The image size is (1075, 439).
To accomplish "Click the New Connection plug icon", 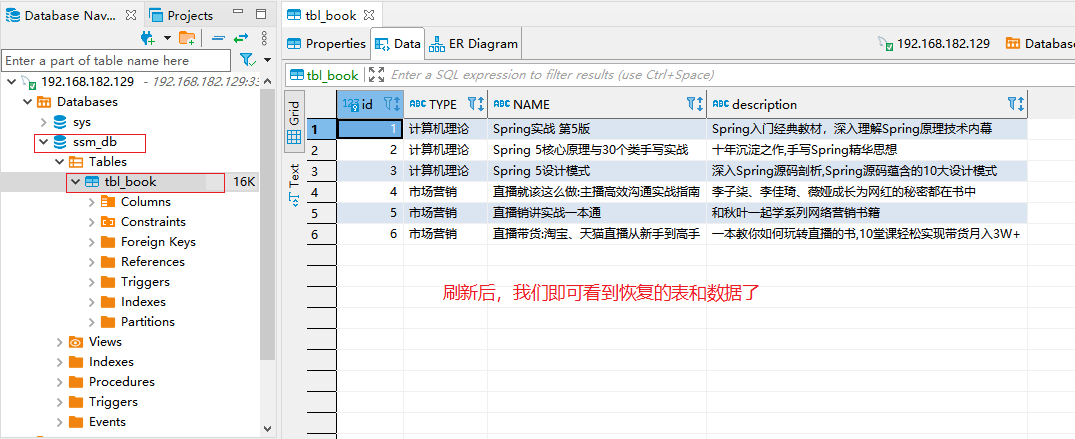I will click(148, 38).
